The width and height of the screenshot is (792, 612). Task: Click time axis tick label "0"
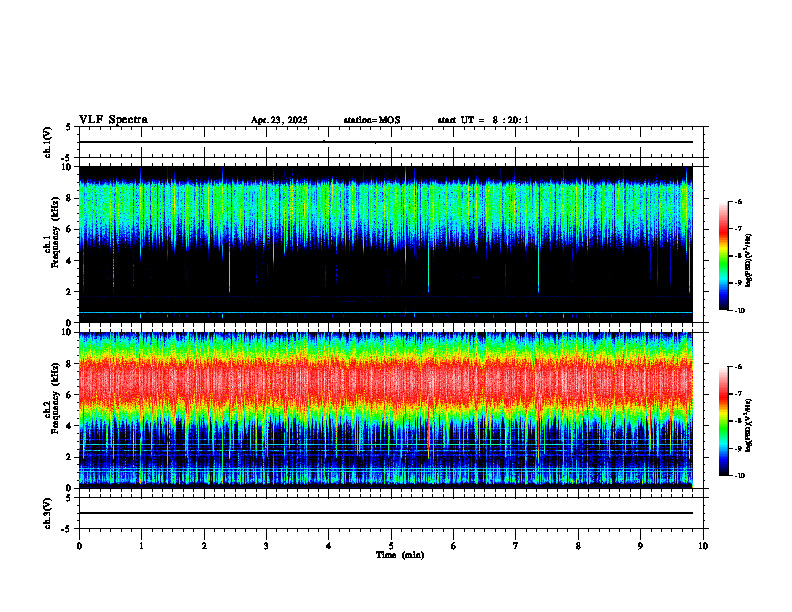coord(79,546)
